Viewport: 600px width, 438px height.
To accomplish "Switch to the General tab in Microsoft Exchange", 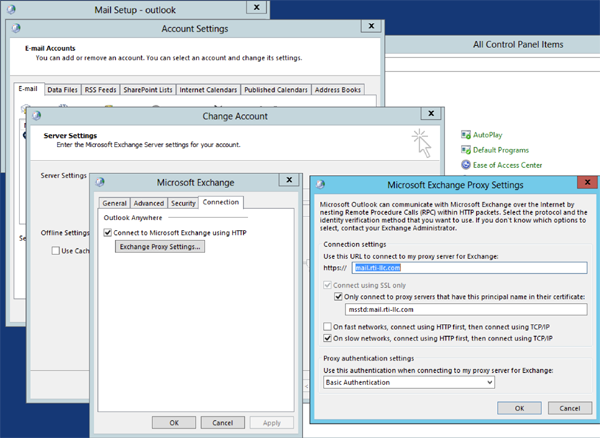I will tap(114, 203).
